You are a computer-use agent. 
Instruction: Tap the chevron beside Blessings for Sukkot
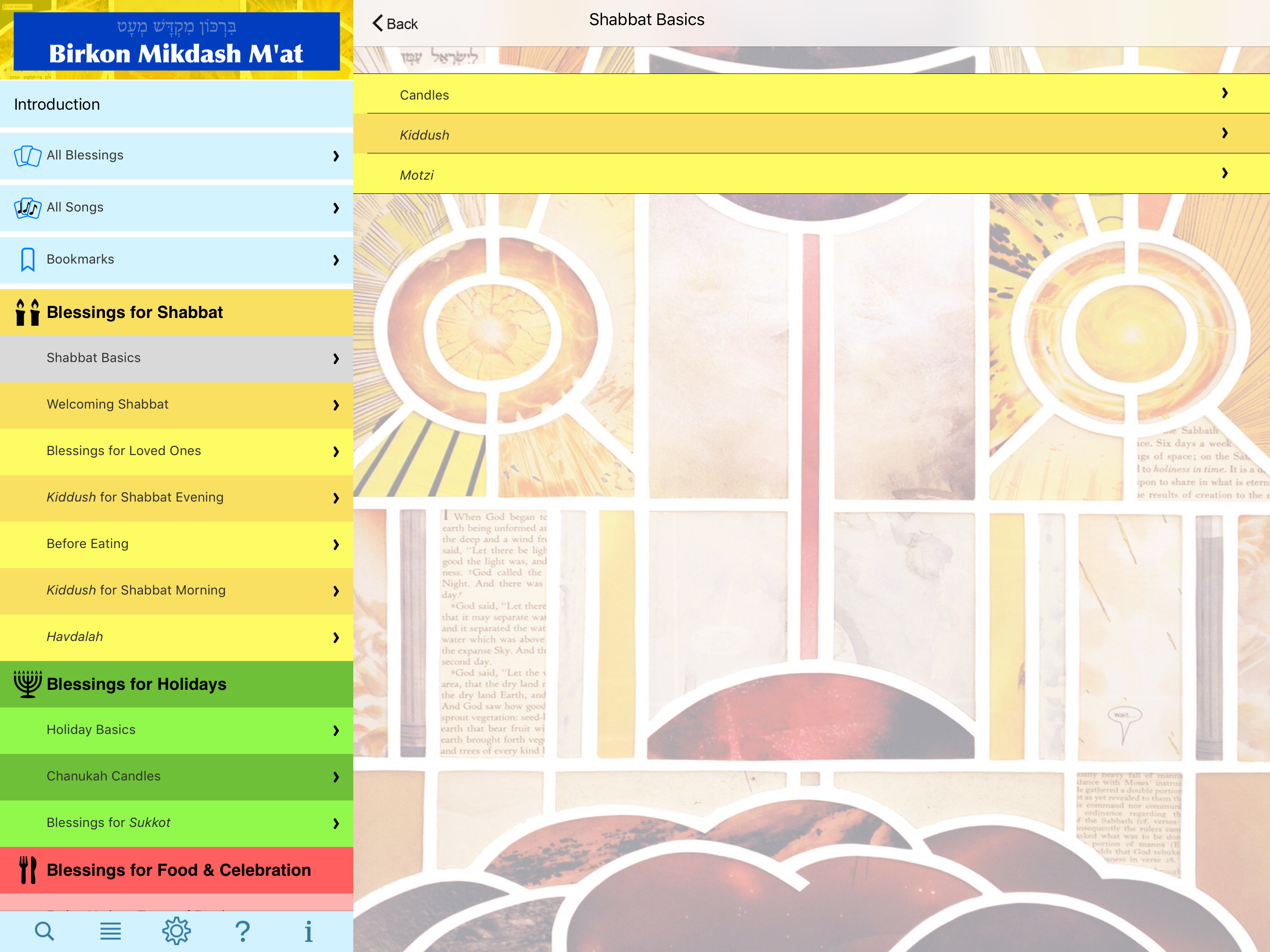tap(336, 824)
